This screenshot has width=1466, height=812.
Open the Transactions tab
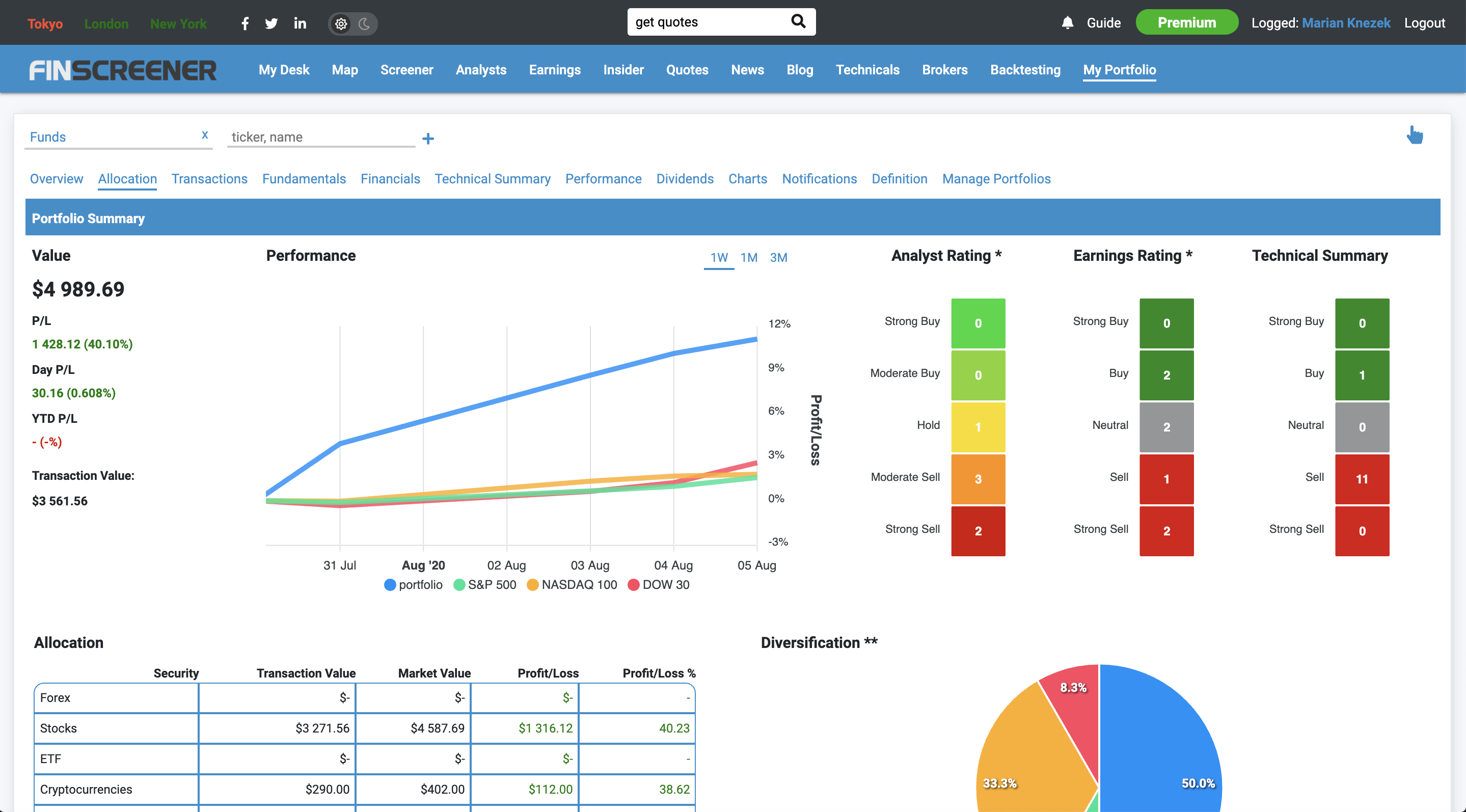click(x=209, y=179)
